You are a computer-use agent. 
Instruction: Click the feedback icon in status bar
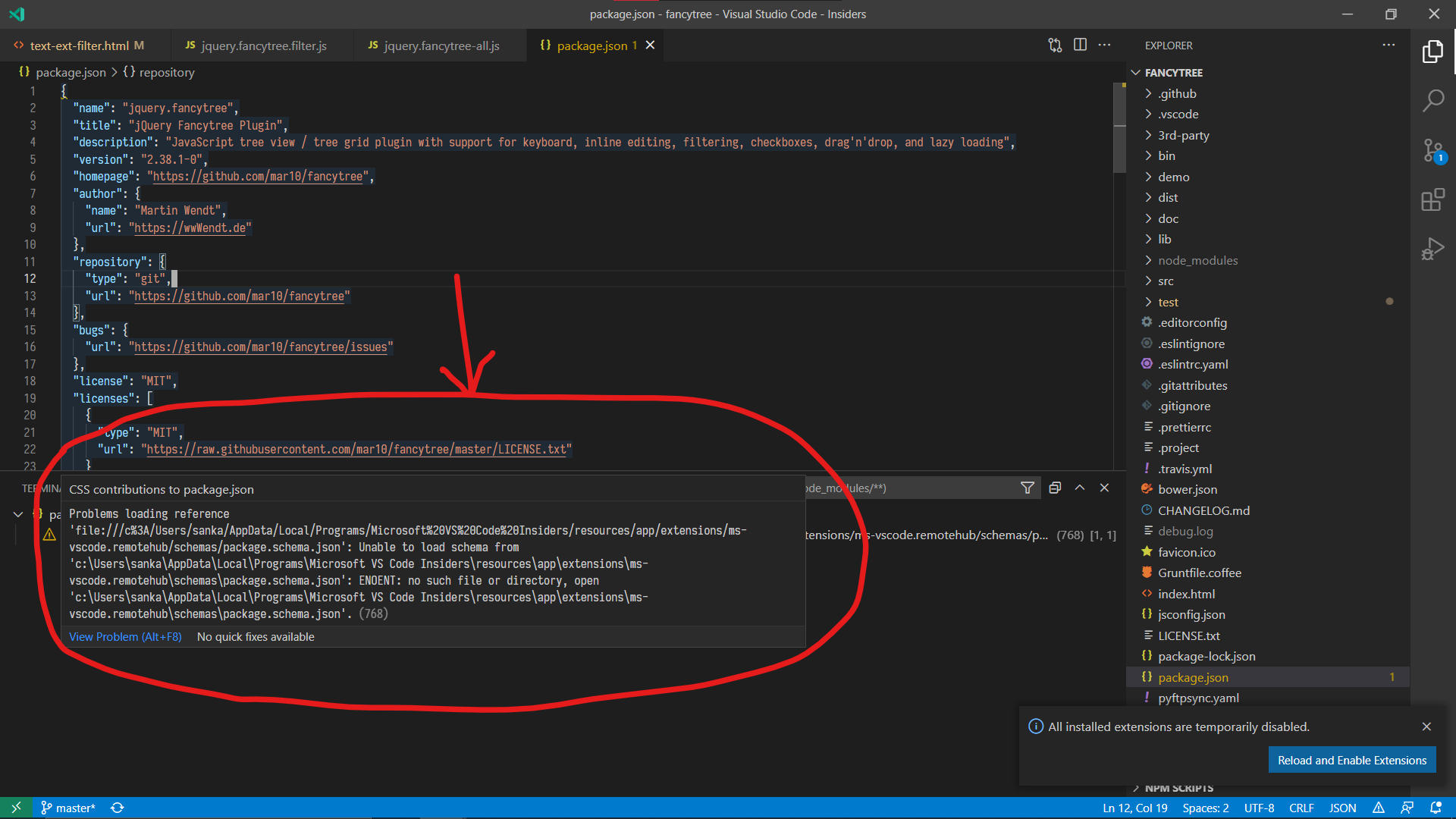click(x=1407, y=808)
